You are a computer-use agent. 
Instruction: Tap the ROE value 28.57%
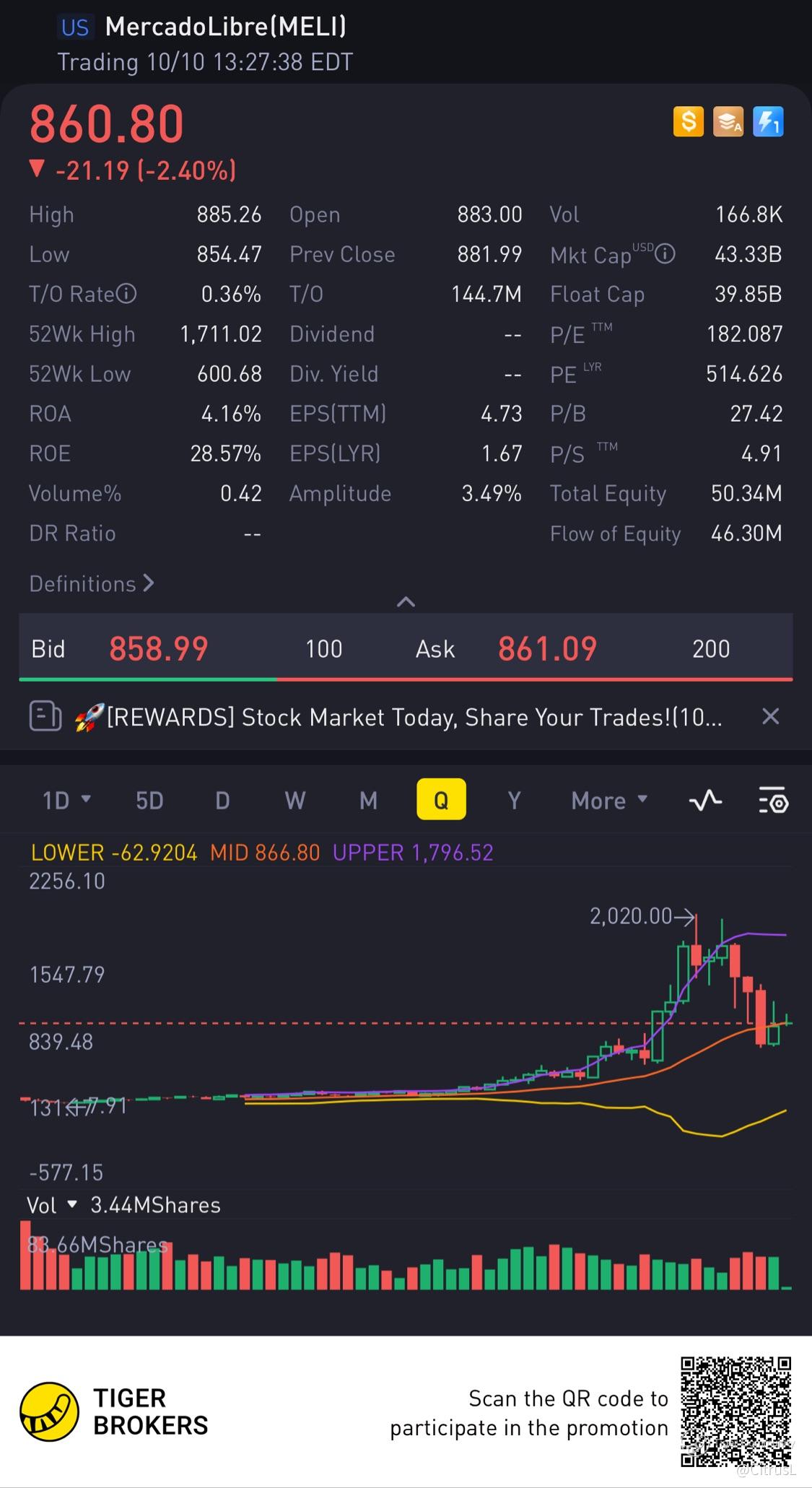[225, 453]
